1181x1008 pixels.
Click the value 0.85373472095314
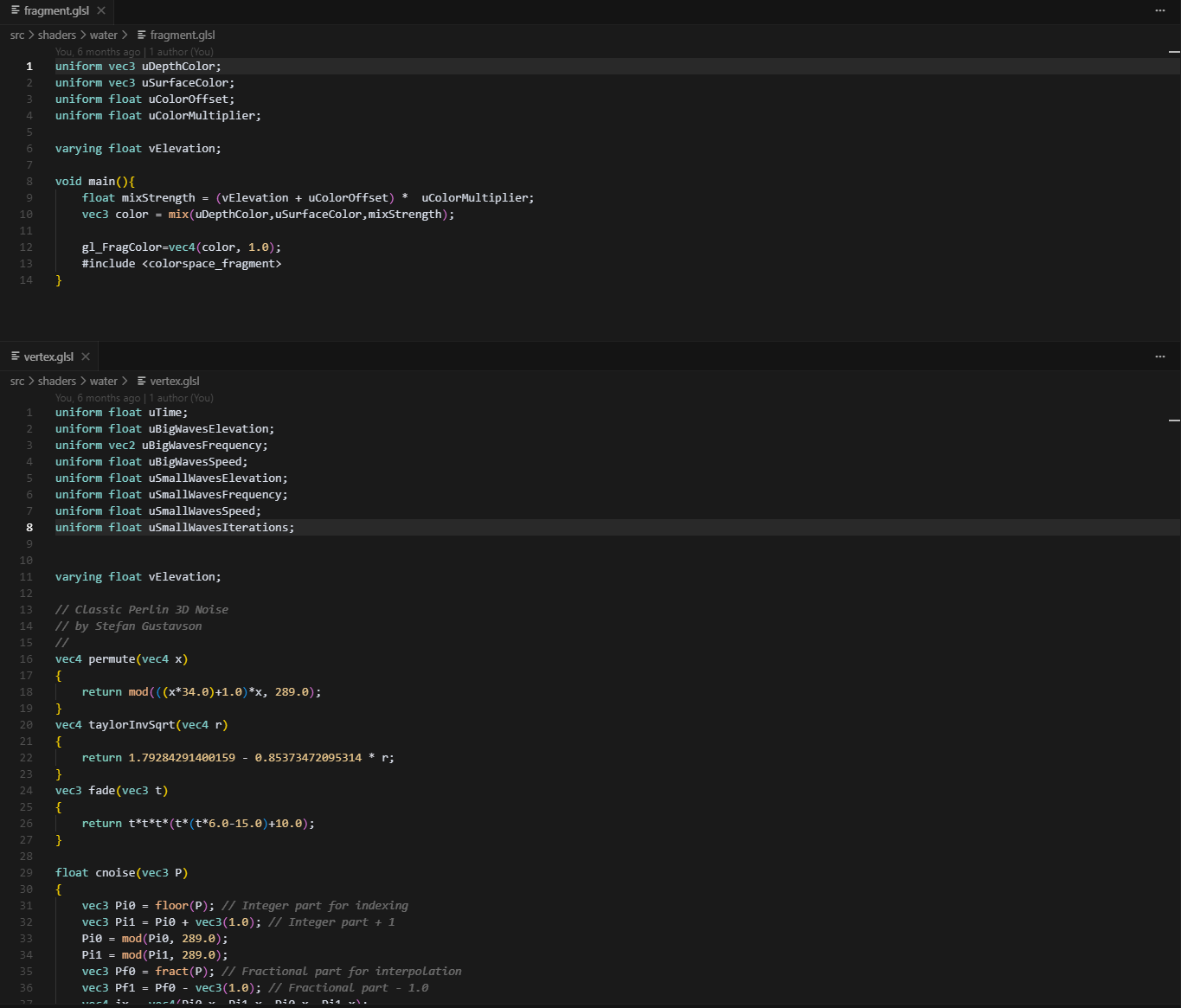(308, 758)
